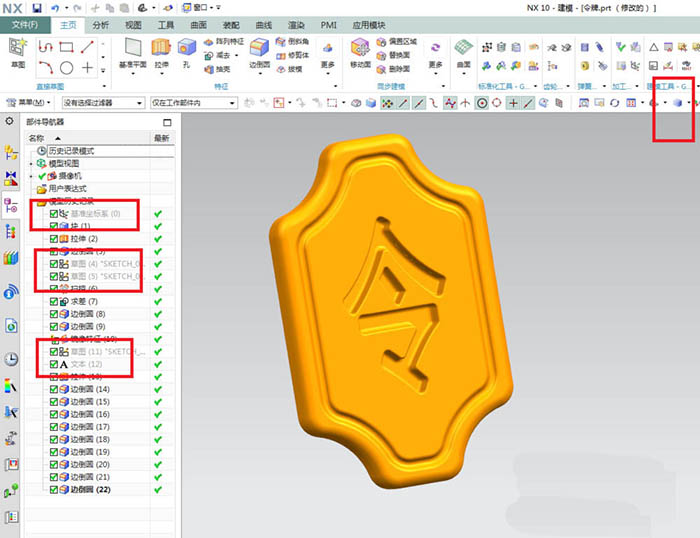The image size is (700, 538).
Task: Click the 倒斜角 Chamfer button
Action: pos(292,42)
